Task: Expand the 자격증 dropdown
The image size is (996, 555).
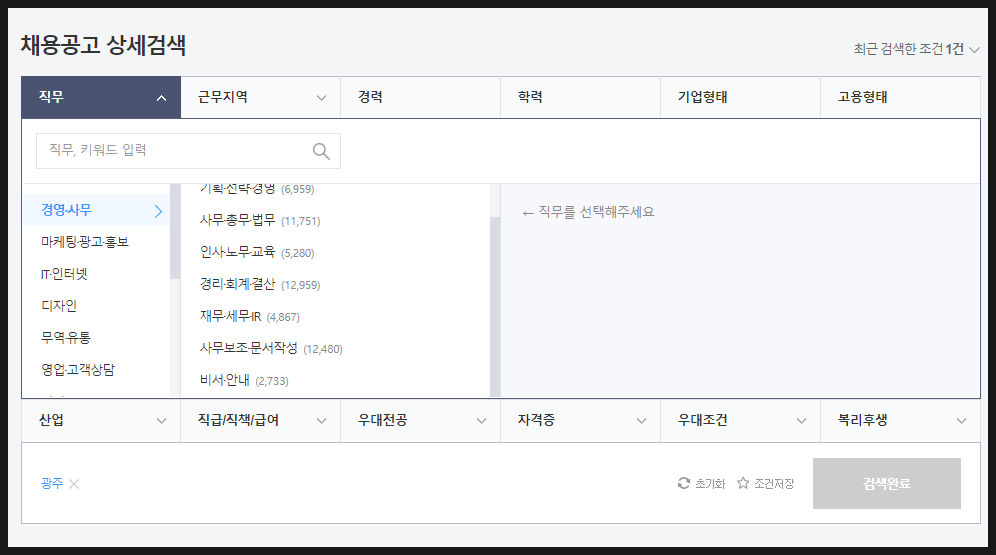Action: pyautogui.click(x=581, y=420)
